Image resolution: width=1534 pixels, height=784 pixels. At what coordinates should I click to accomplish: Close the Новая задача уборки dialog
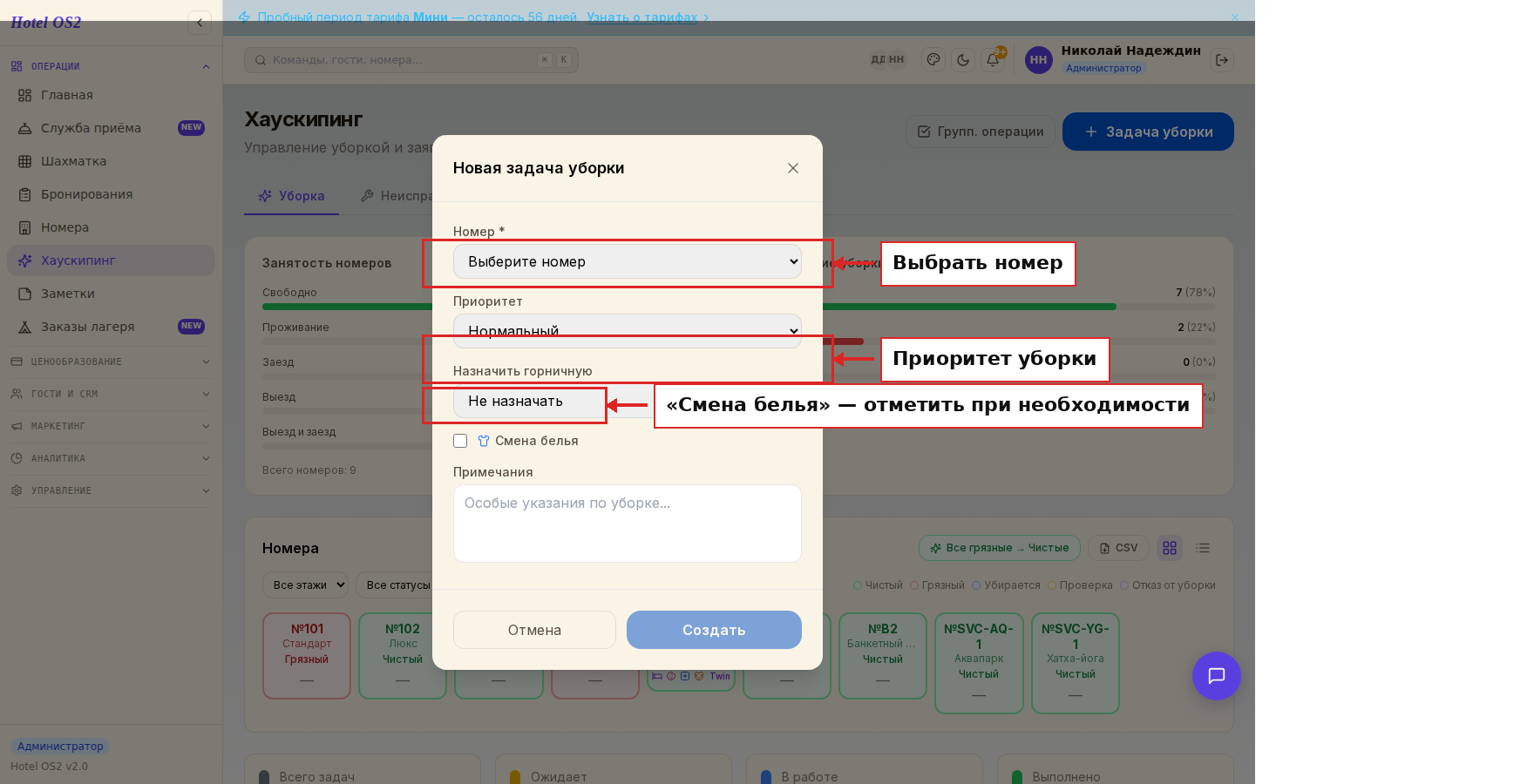coord(793,168)
